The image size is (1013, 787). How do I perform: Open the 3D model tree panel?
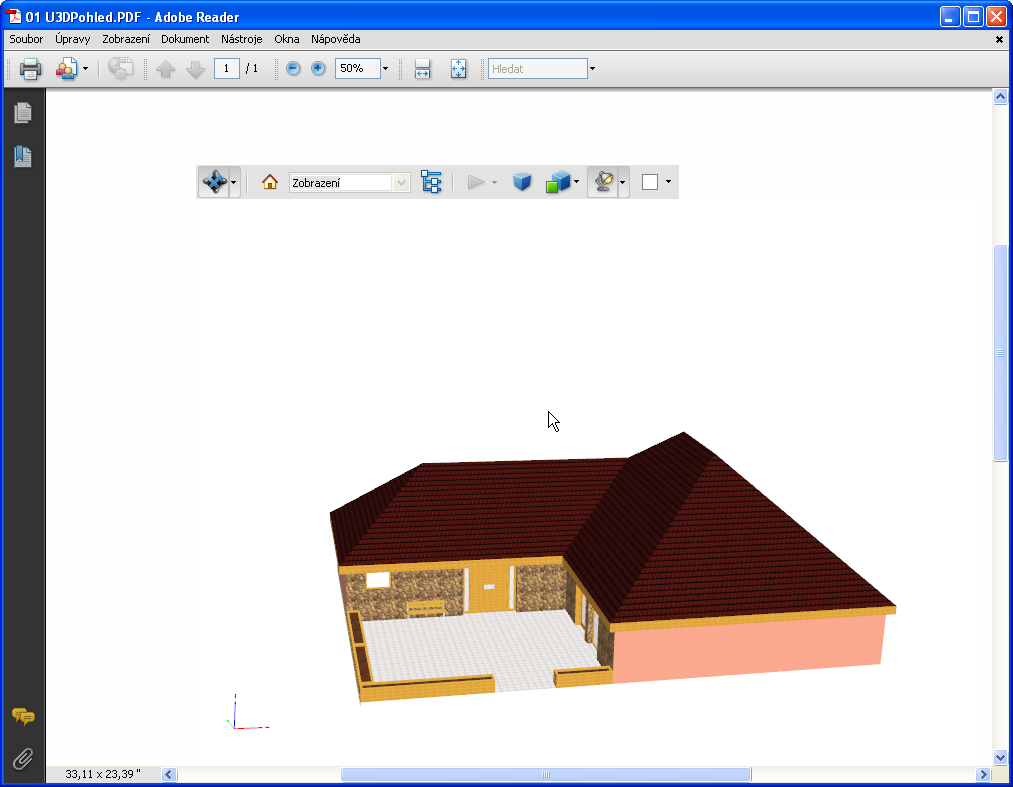click(x=432, y=181)
